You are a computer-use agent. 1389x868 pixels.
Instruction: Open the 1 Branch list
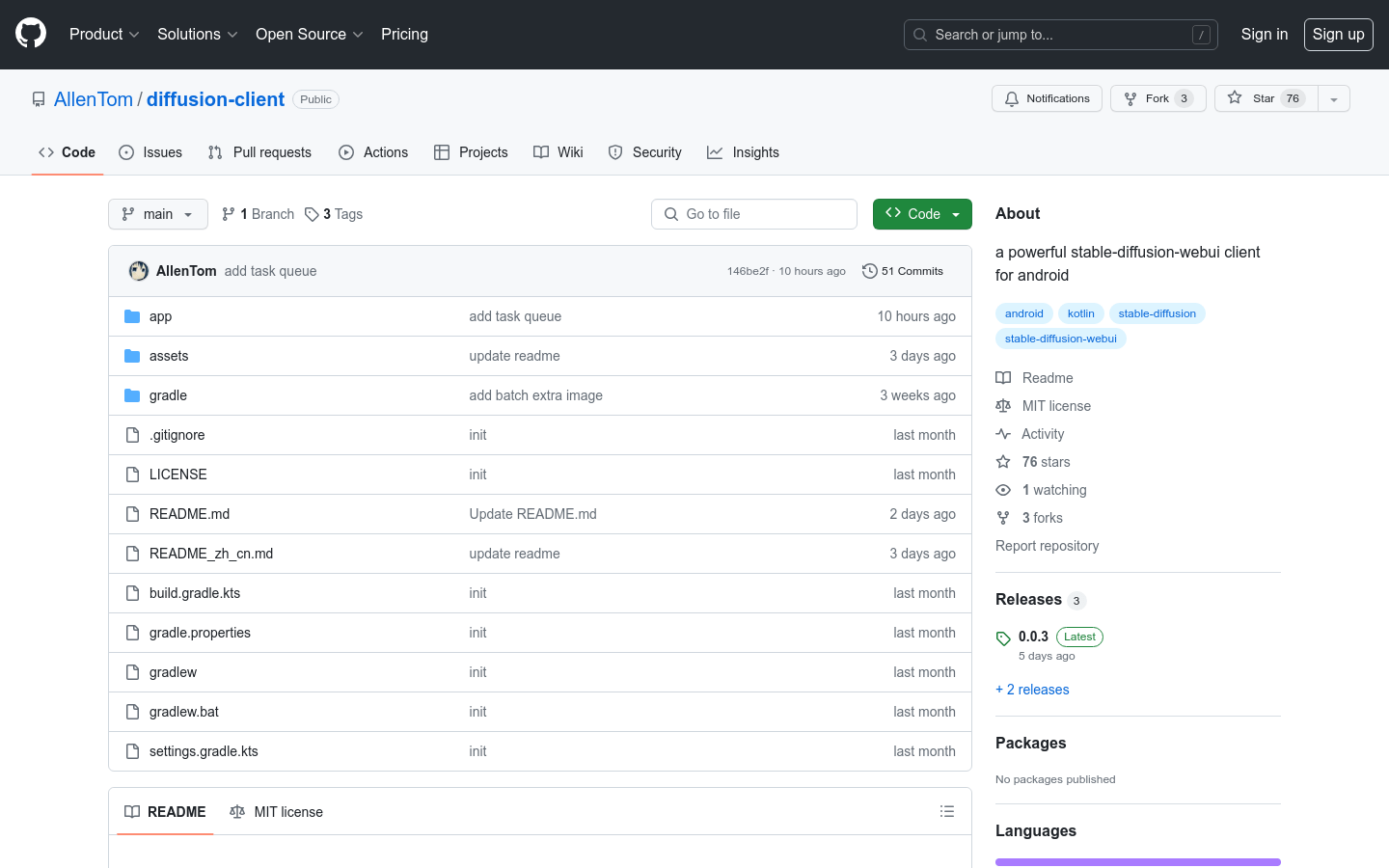(259, 214)
